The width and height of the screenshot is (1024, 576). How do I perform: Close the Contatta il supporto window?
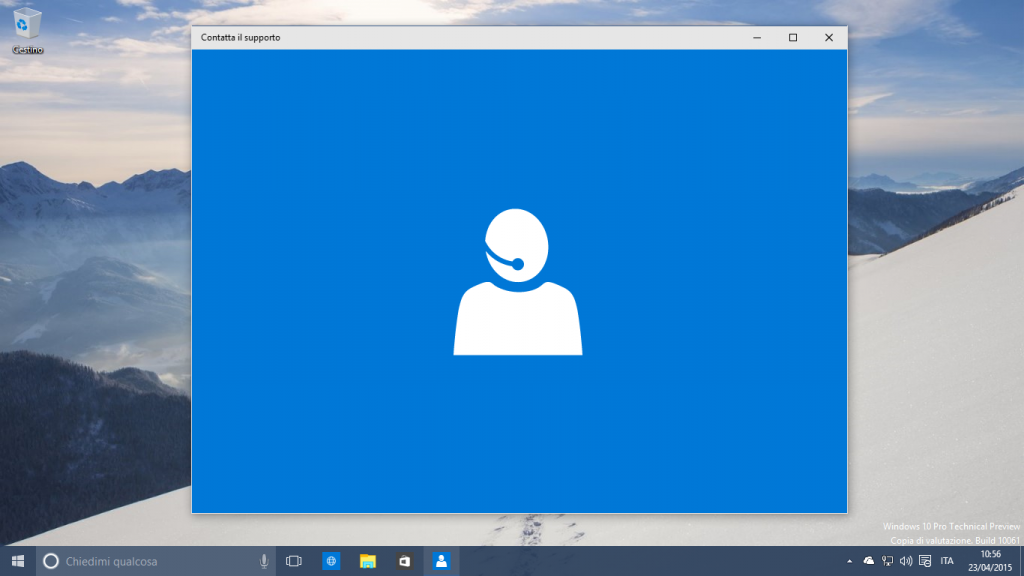coord(829,37)
